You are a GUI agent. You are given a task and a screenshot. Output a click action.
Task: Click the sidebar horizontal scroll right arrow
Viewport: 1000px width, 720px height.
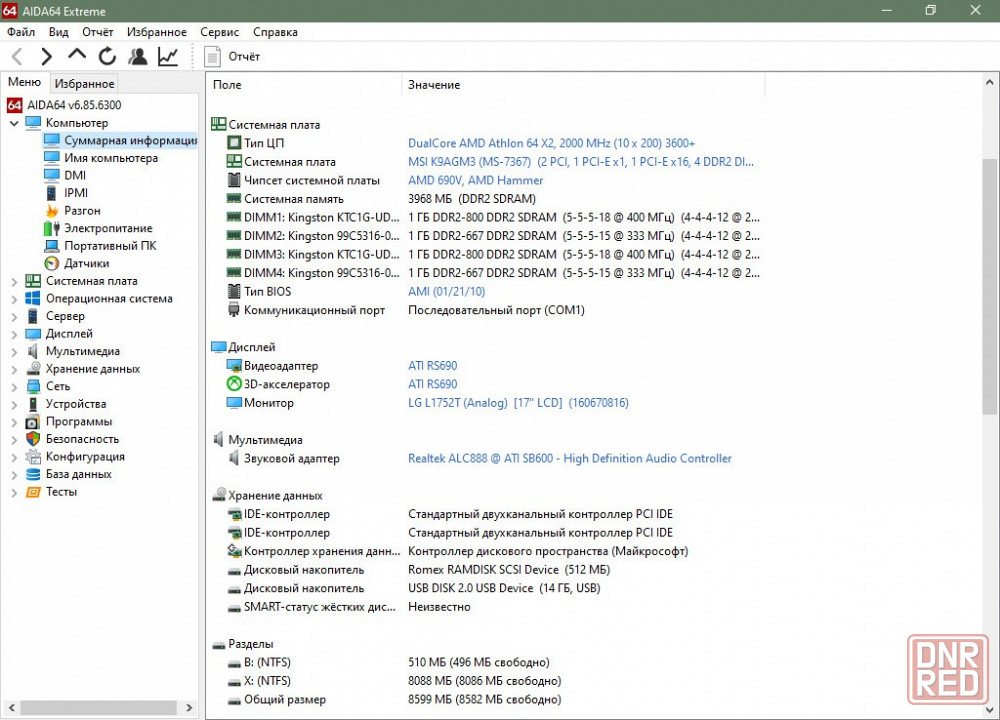[189, 707]
